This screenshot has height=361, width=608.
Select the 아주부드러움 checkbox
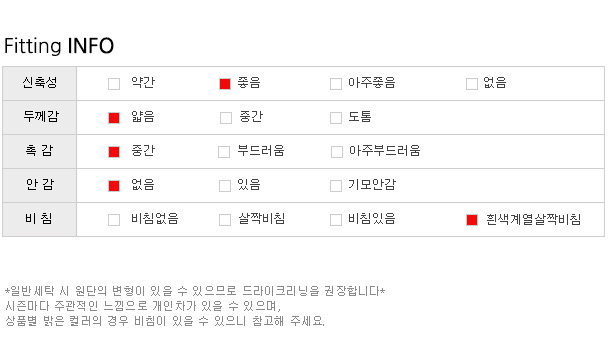tap(337, 152)
